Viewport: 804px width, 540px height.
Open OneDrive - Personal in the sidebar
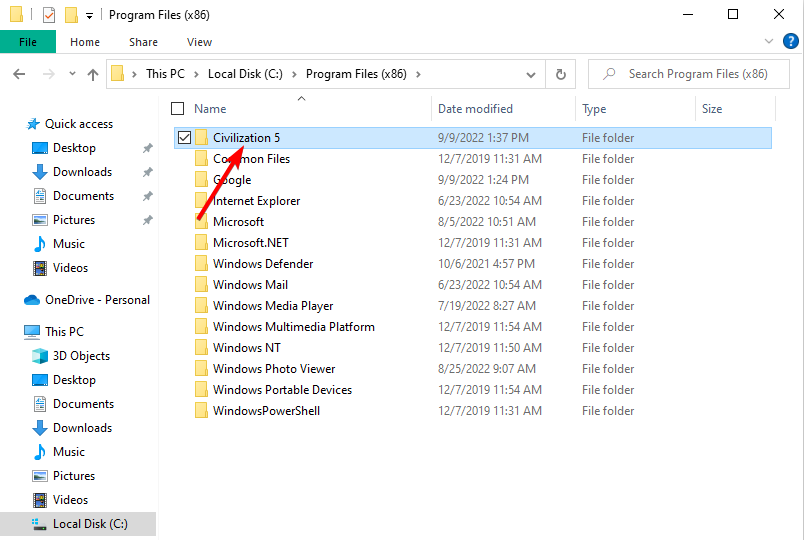point(97,300)
